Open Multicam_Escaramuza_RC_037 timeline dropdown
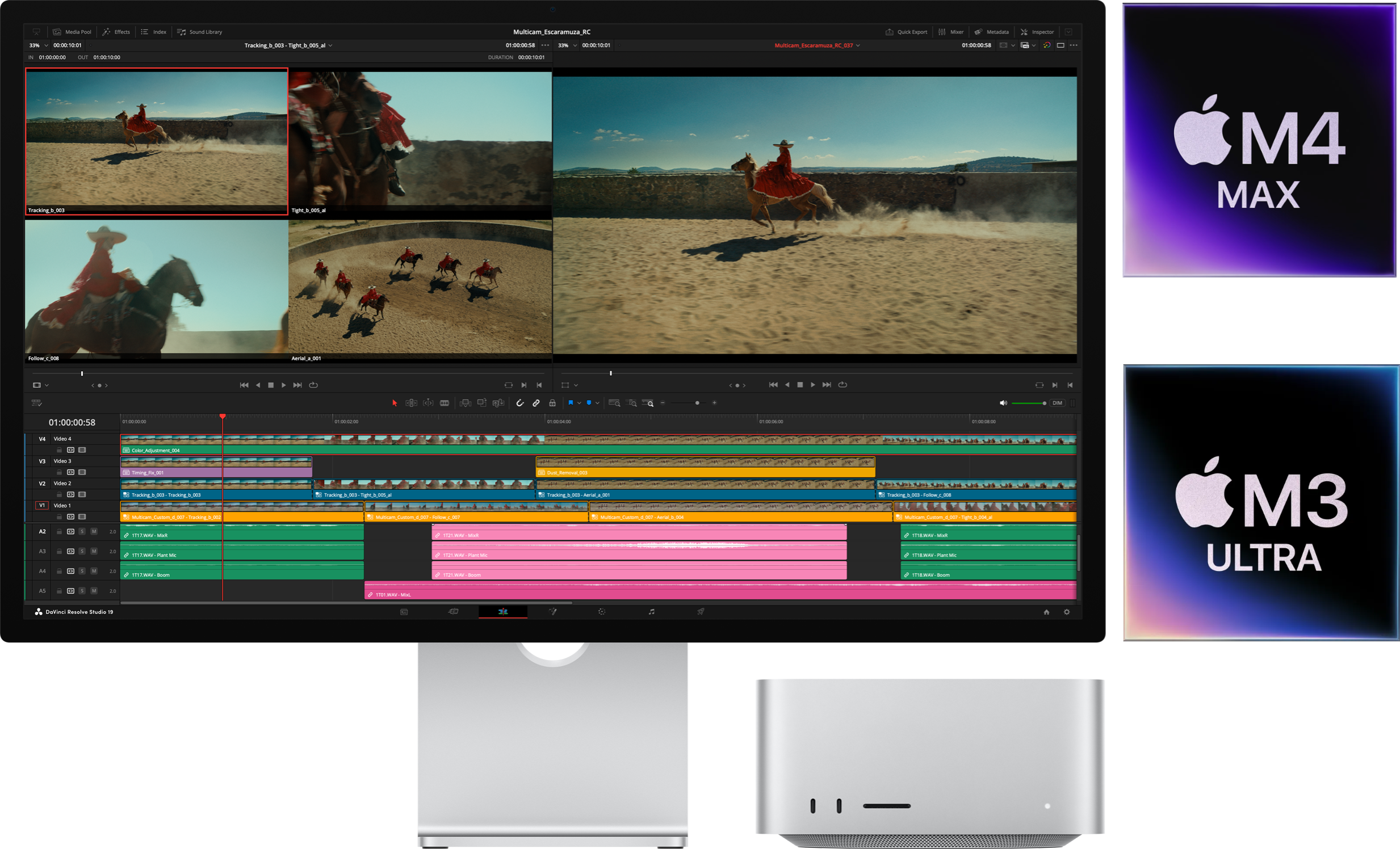The width and height of the screenshot is (1400, 849). (x=858, y=45)
